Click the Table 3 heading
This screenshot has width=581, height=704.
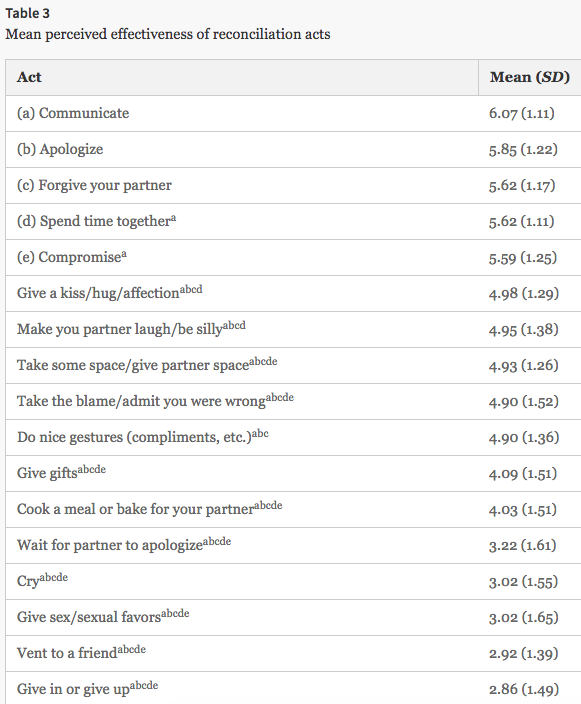[27, 13]
